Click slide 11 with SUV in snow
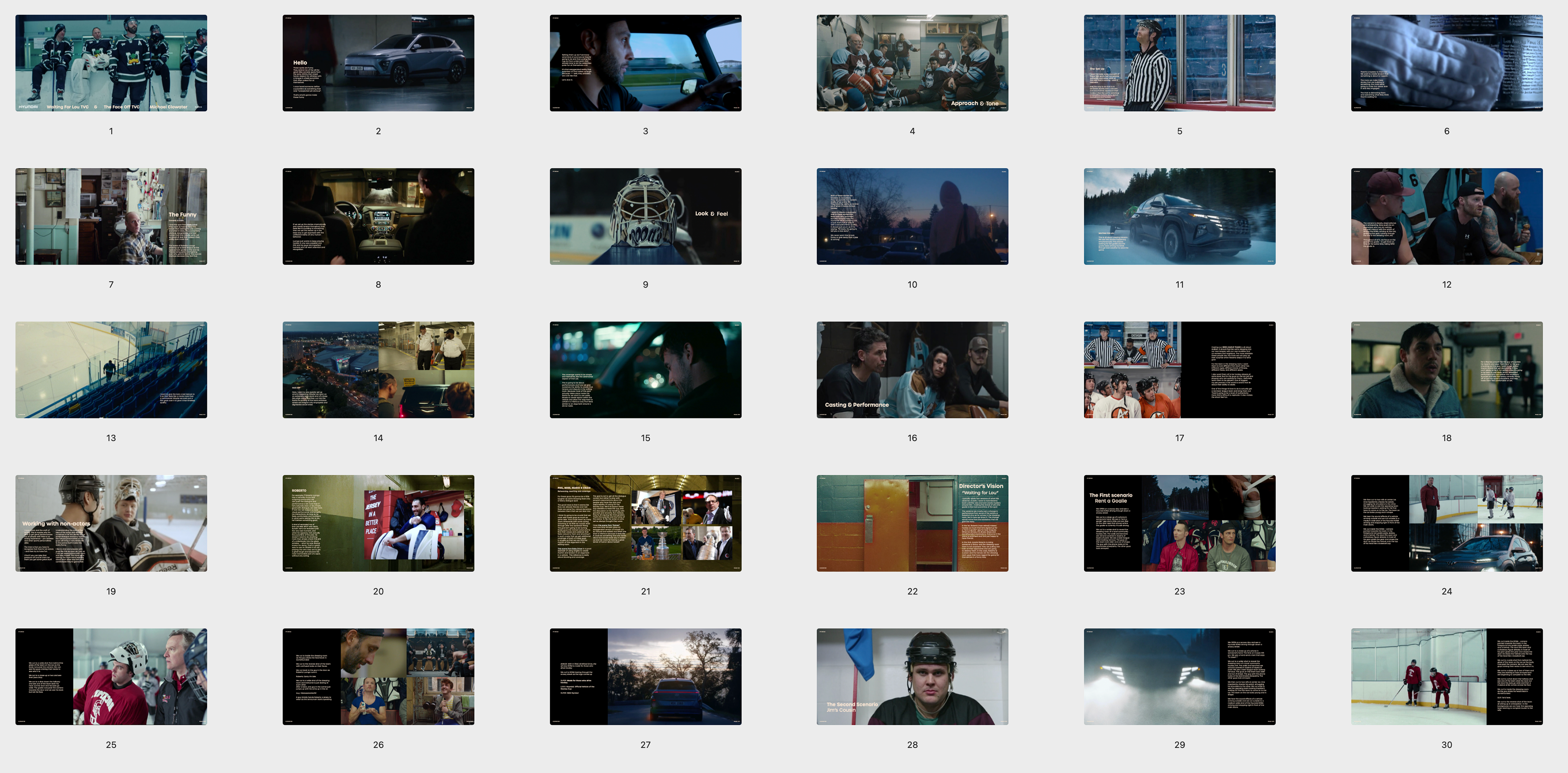 [x=1179, y=216]
